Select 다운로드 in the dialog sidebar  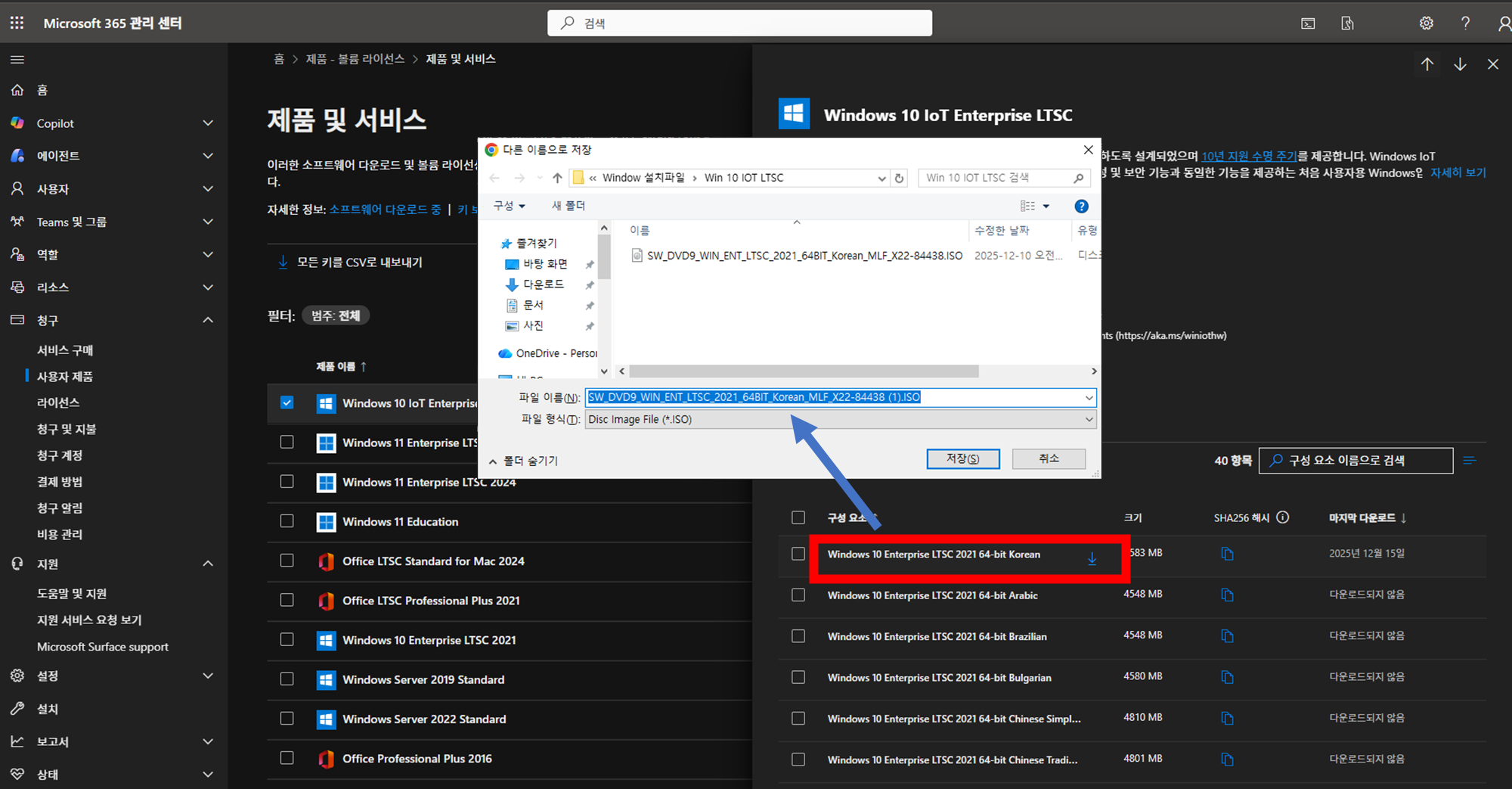pos(543,284)
